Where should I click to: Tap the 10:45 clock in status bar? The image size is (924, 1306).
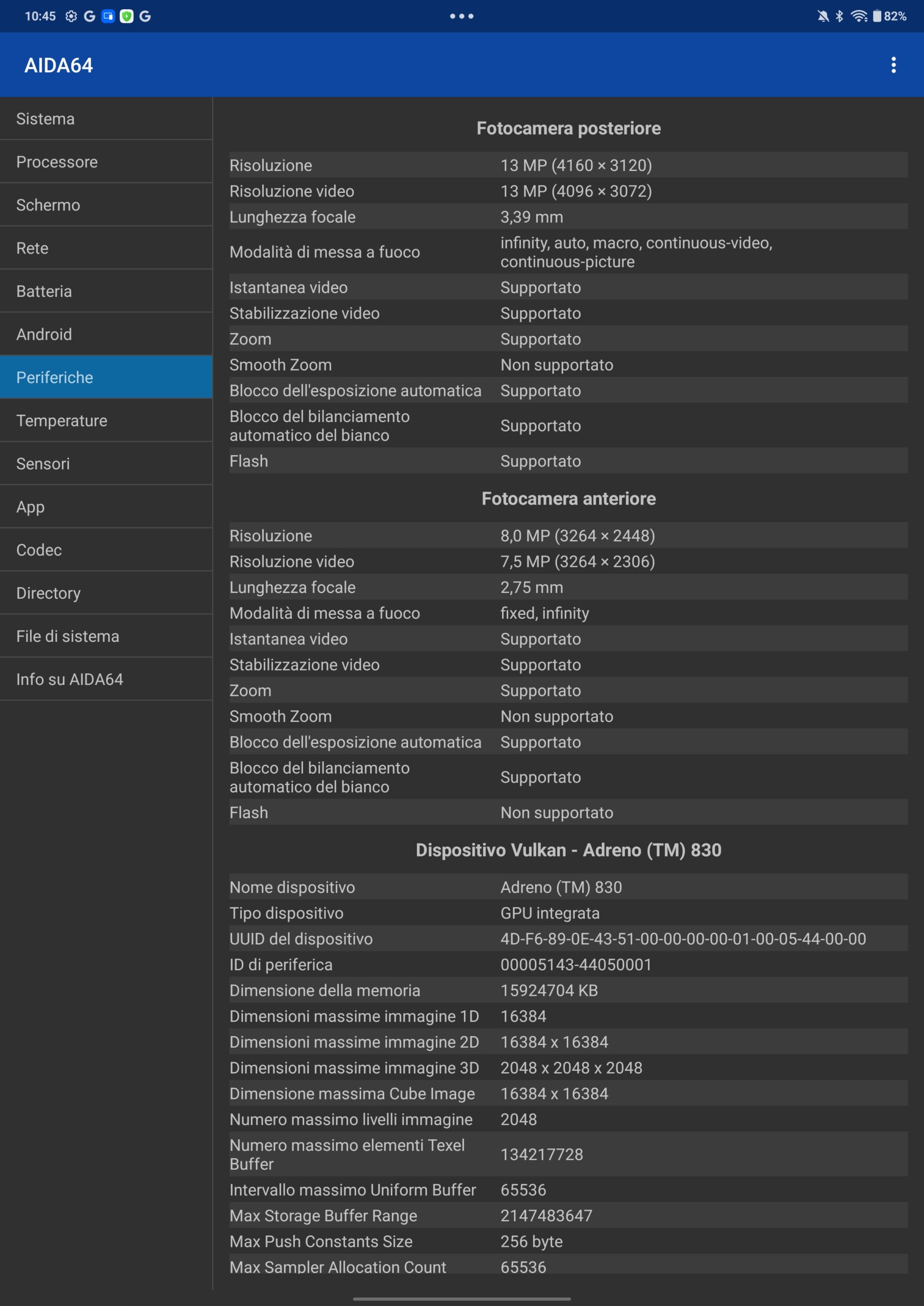point(40,16)
